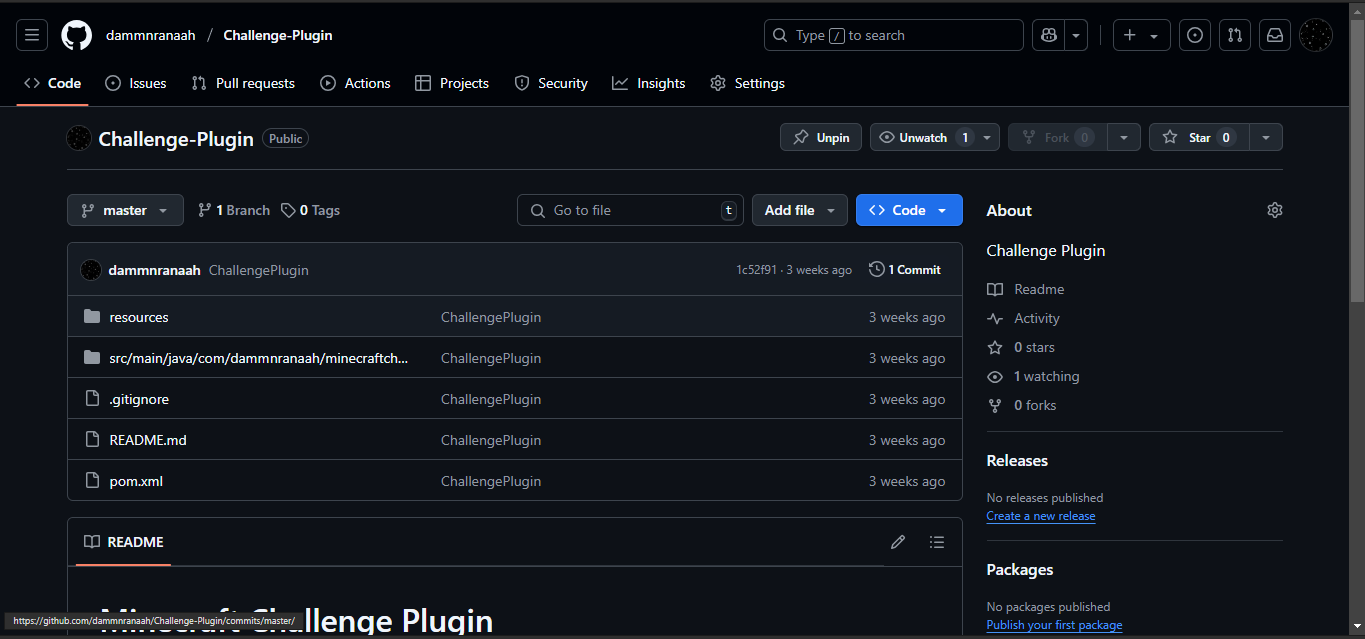Select the Code tab
Viewport: 1365px width, 639px height.
coord(52,83)
